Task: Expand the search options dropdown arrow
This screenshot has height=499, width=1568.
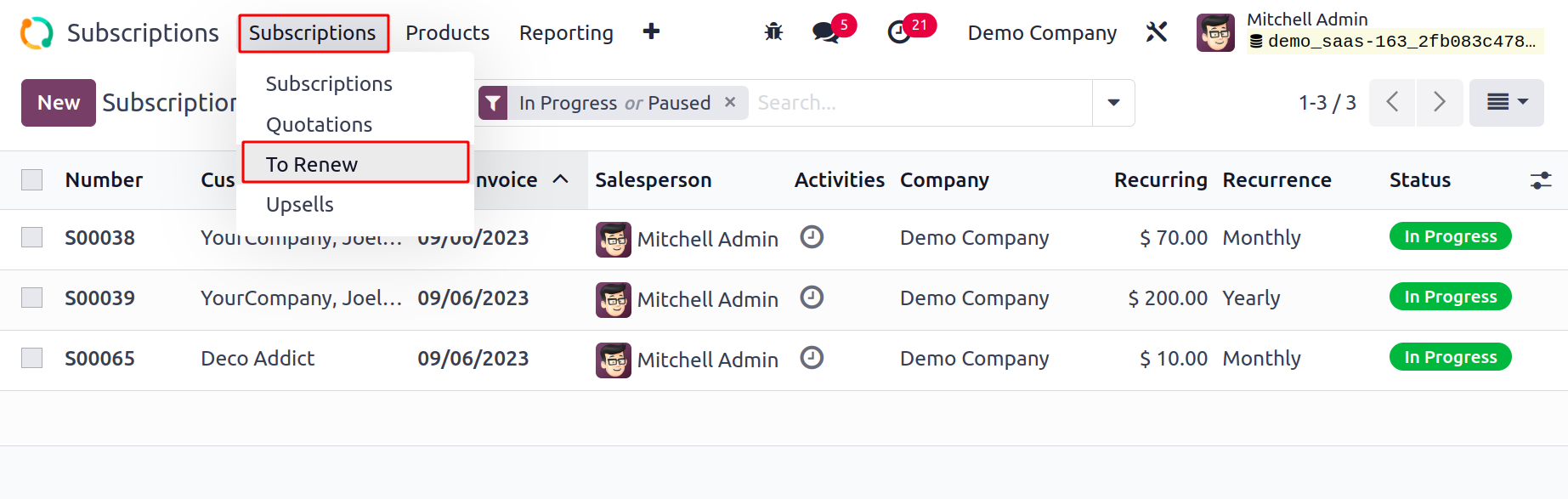Action: click(x=1113, y=103)
